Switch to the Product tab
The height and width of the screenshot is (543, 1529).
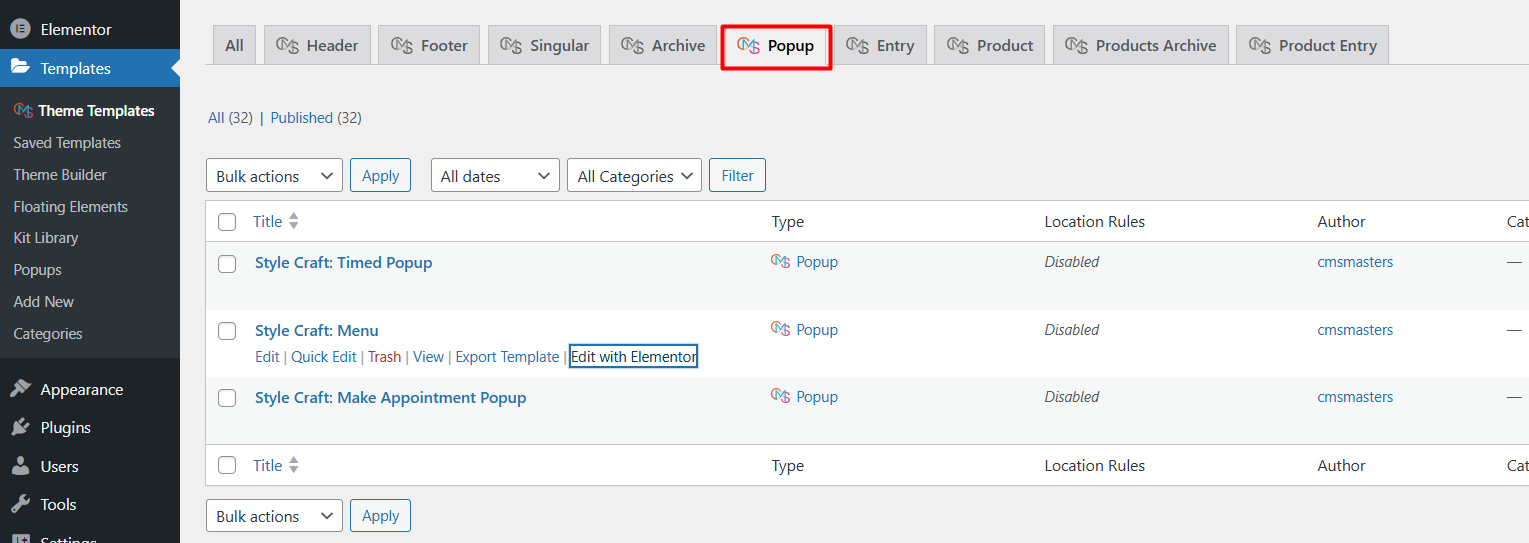click(990, 46)
